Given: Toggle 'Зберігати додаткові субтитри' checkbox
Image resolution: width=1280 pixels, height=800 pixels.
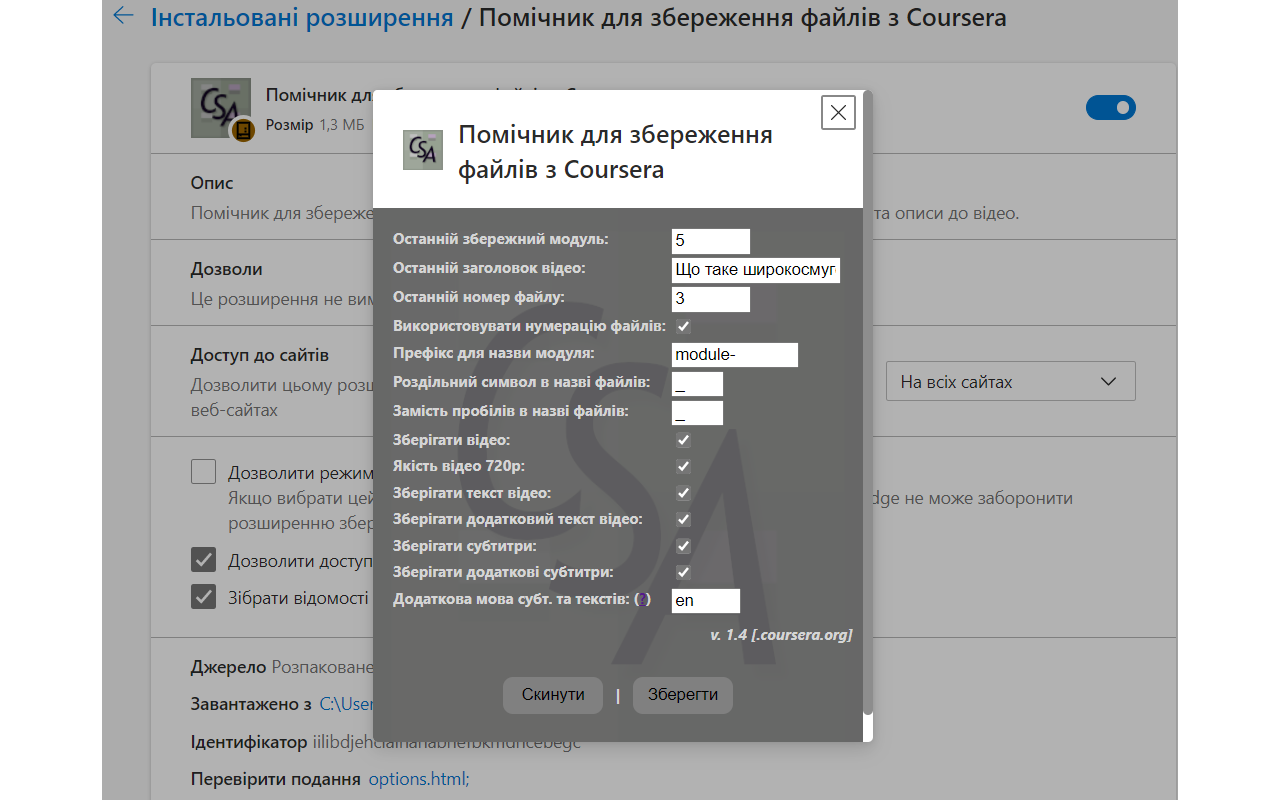Looking at the screenshot, I should tap(683, 572).
